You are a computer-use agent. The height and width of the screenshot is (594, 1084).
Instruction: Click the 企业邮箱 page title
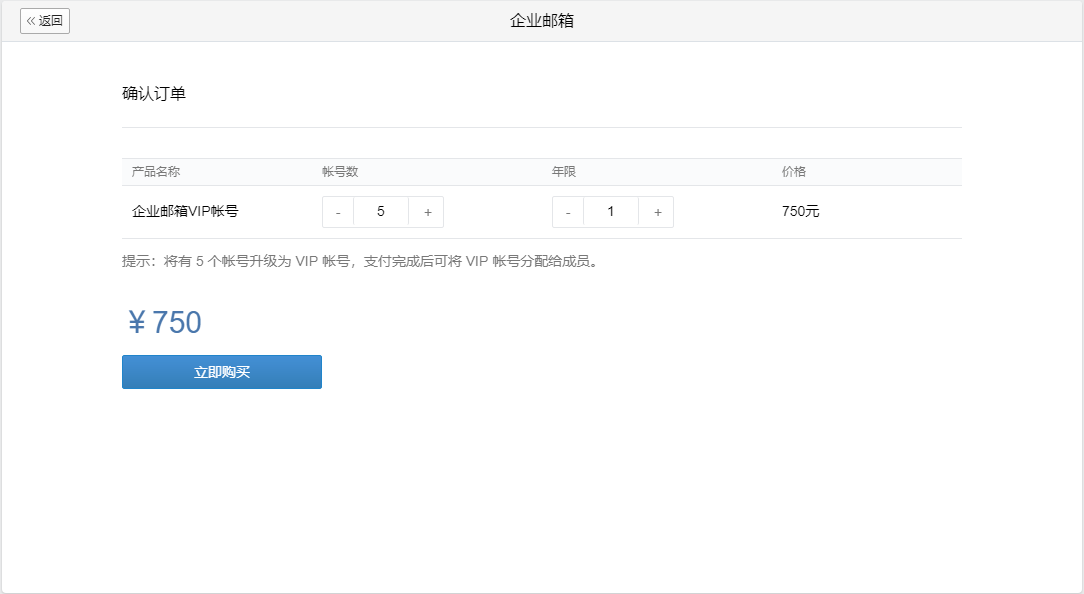(542, 21)
